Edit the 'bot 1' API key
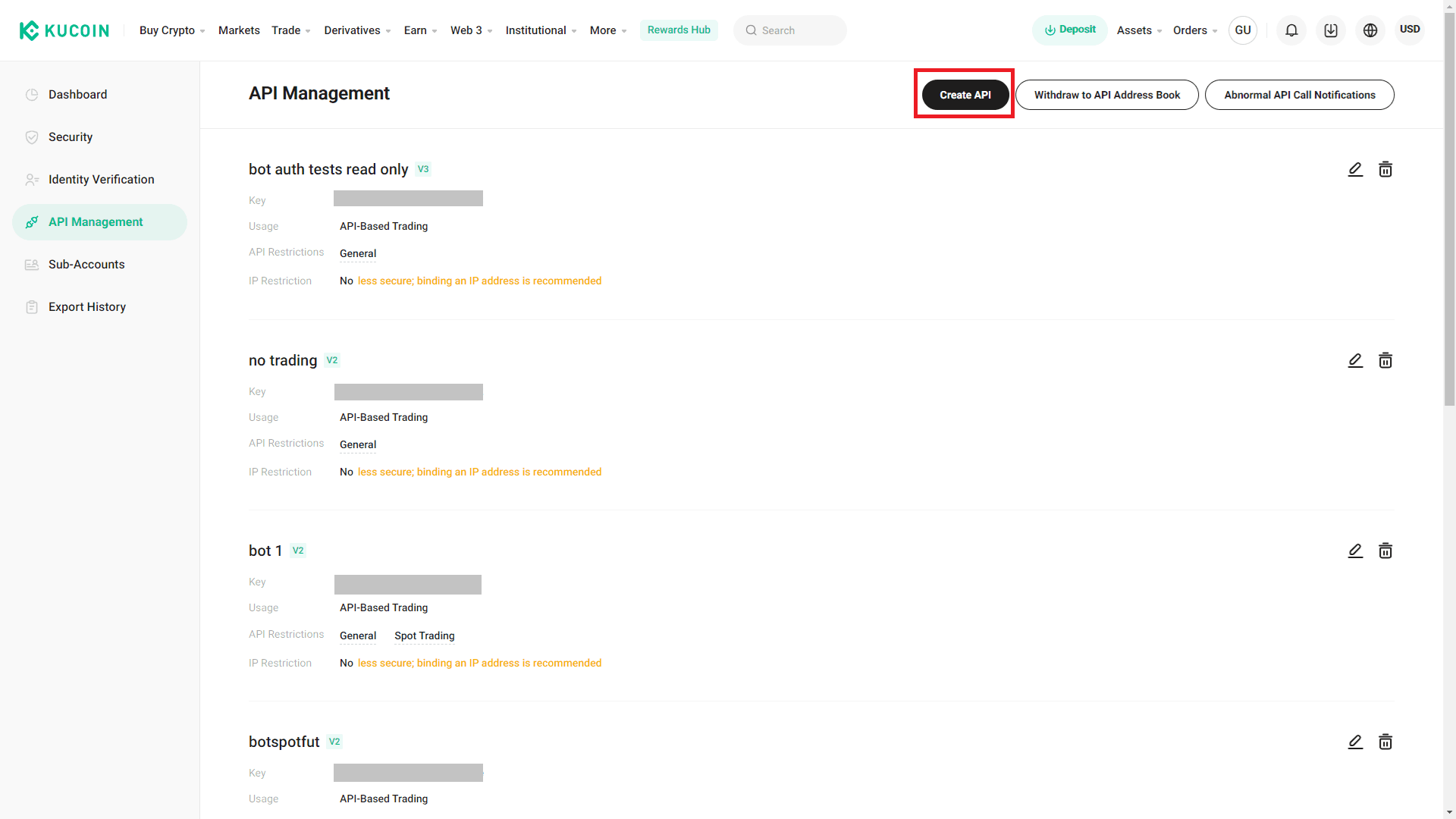Screen dimensions: 1456x819 (x=1355, y=551)
